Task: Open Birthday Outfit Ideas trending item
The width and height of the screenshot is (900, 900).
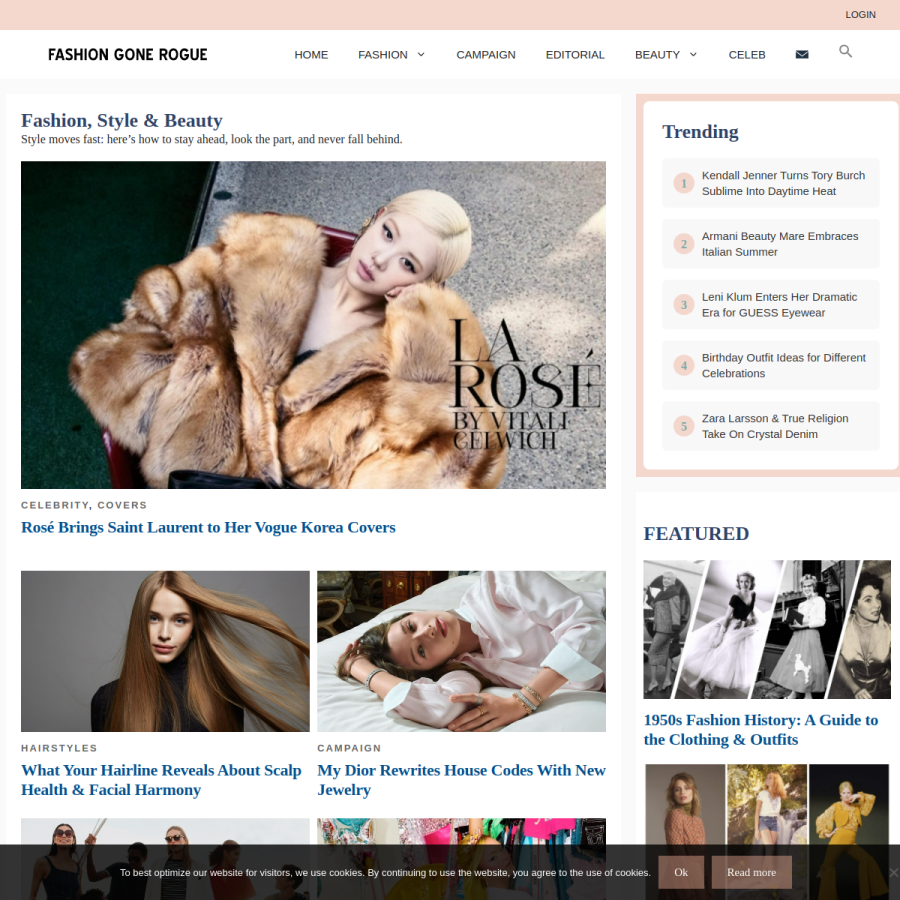Action: 770,366
